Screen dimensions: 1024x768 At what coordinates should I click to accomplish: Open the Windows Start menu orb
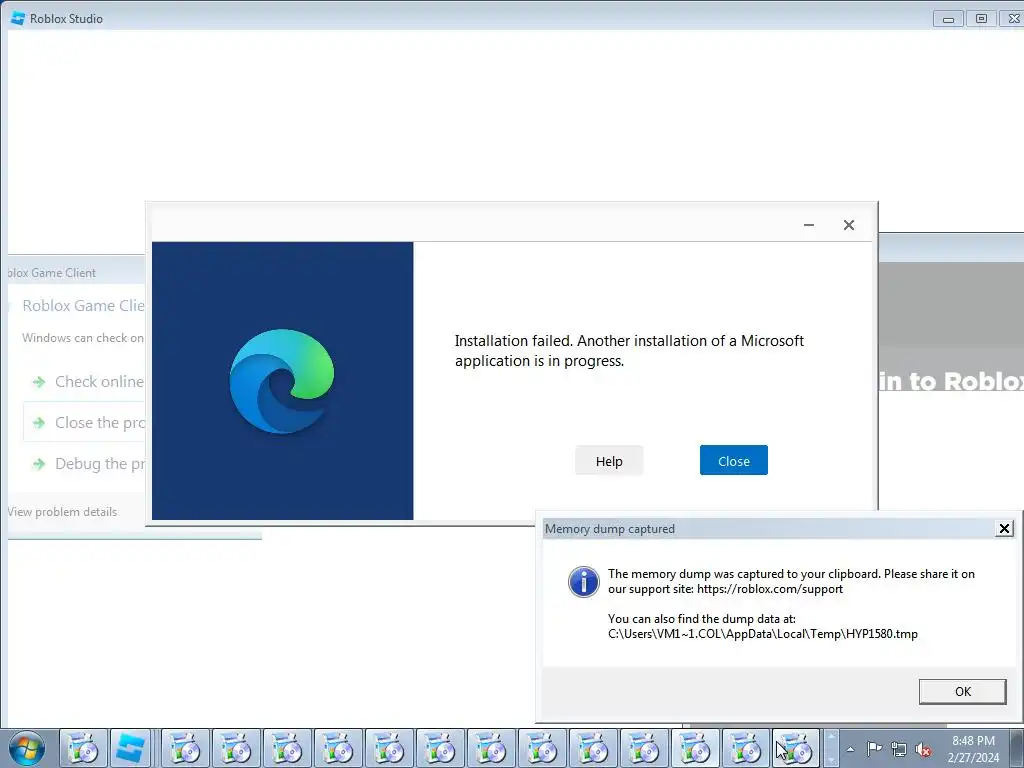[27, 748]
